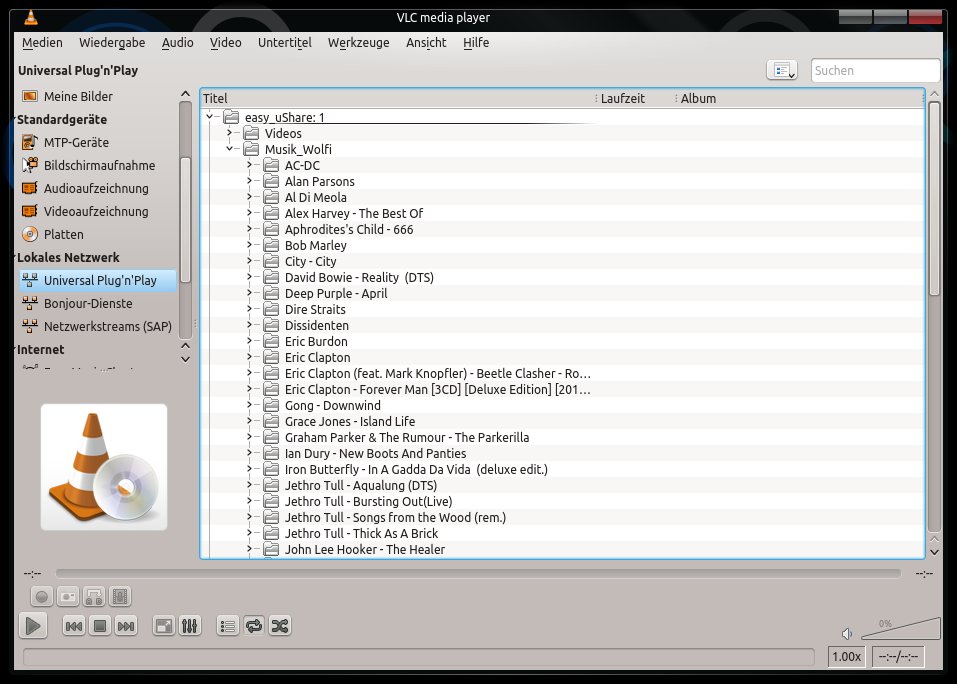Skip to the next track
The height and width of the screenshot is (684, 957).
(126, 626)
